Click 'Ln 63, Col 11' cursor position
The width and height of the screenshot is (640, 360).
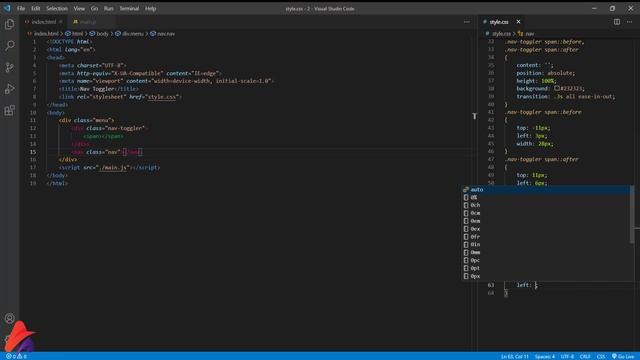point(515,356)
